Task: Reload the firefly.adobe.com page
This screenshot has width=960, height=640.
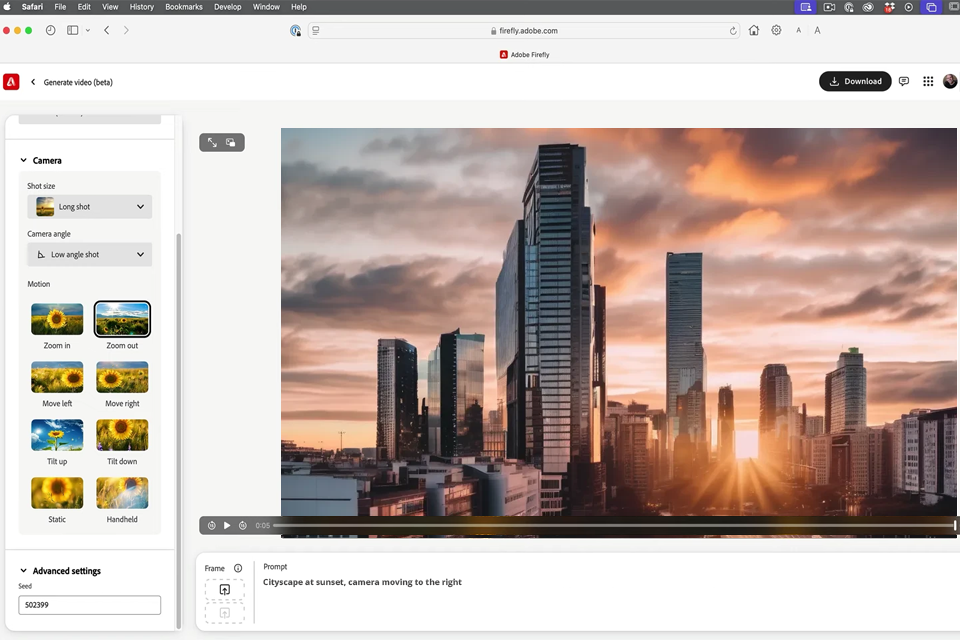Action: 733,31
